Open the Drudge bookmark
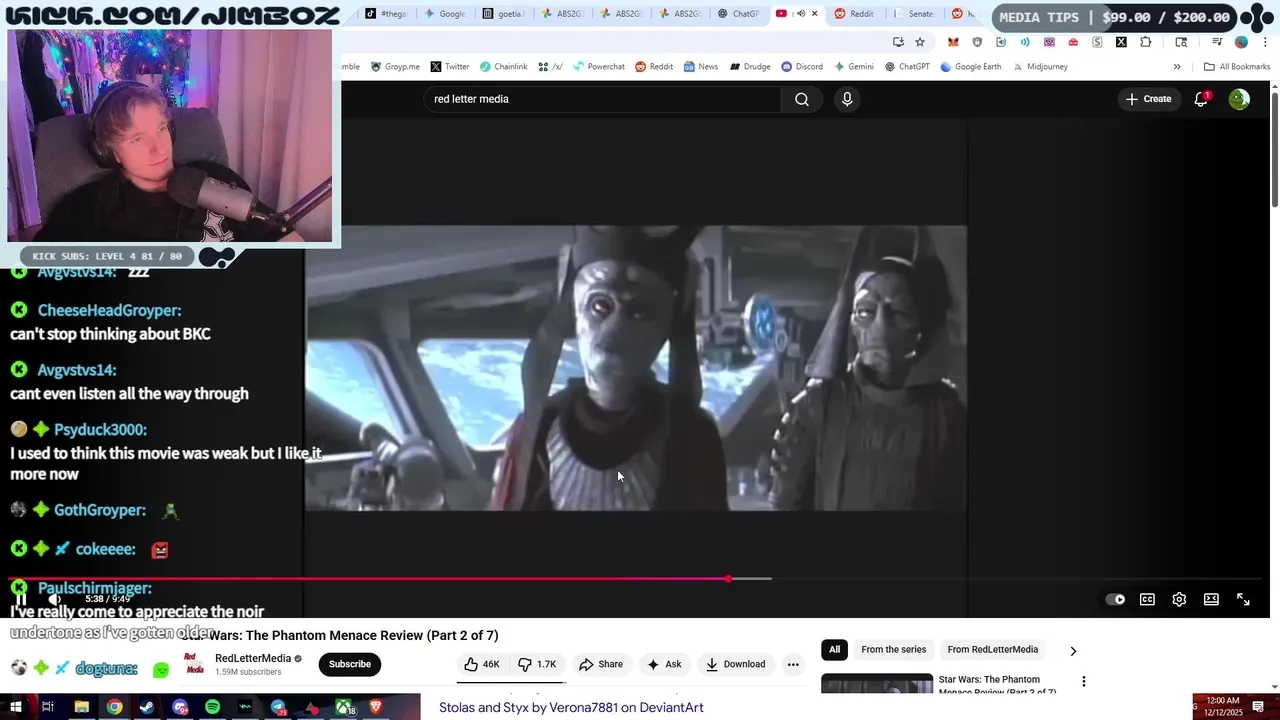Image resolution: width=1280 pixels, height=720 pixels. point(750,67)
